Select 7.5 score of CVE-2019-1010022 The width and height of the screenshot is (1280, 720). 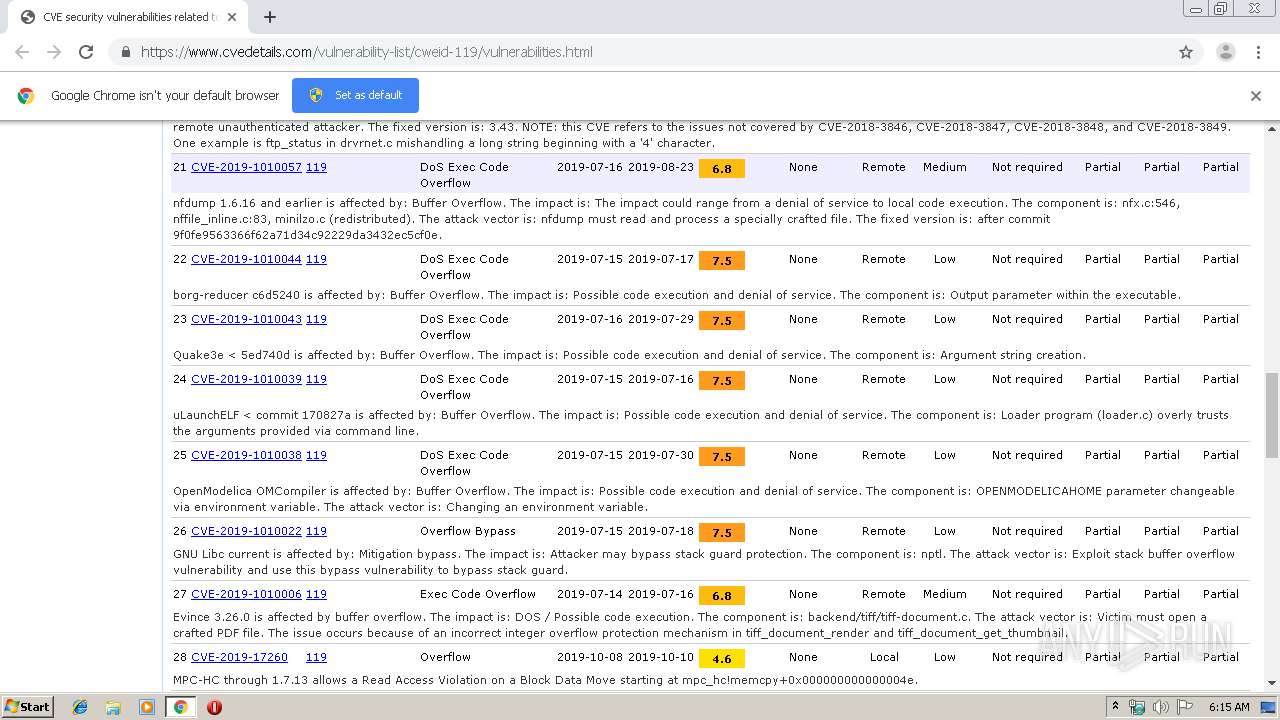tap(722, 533)
